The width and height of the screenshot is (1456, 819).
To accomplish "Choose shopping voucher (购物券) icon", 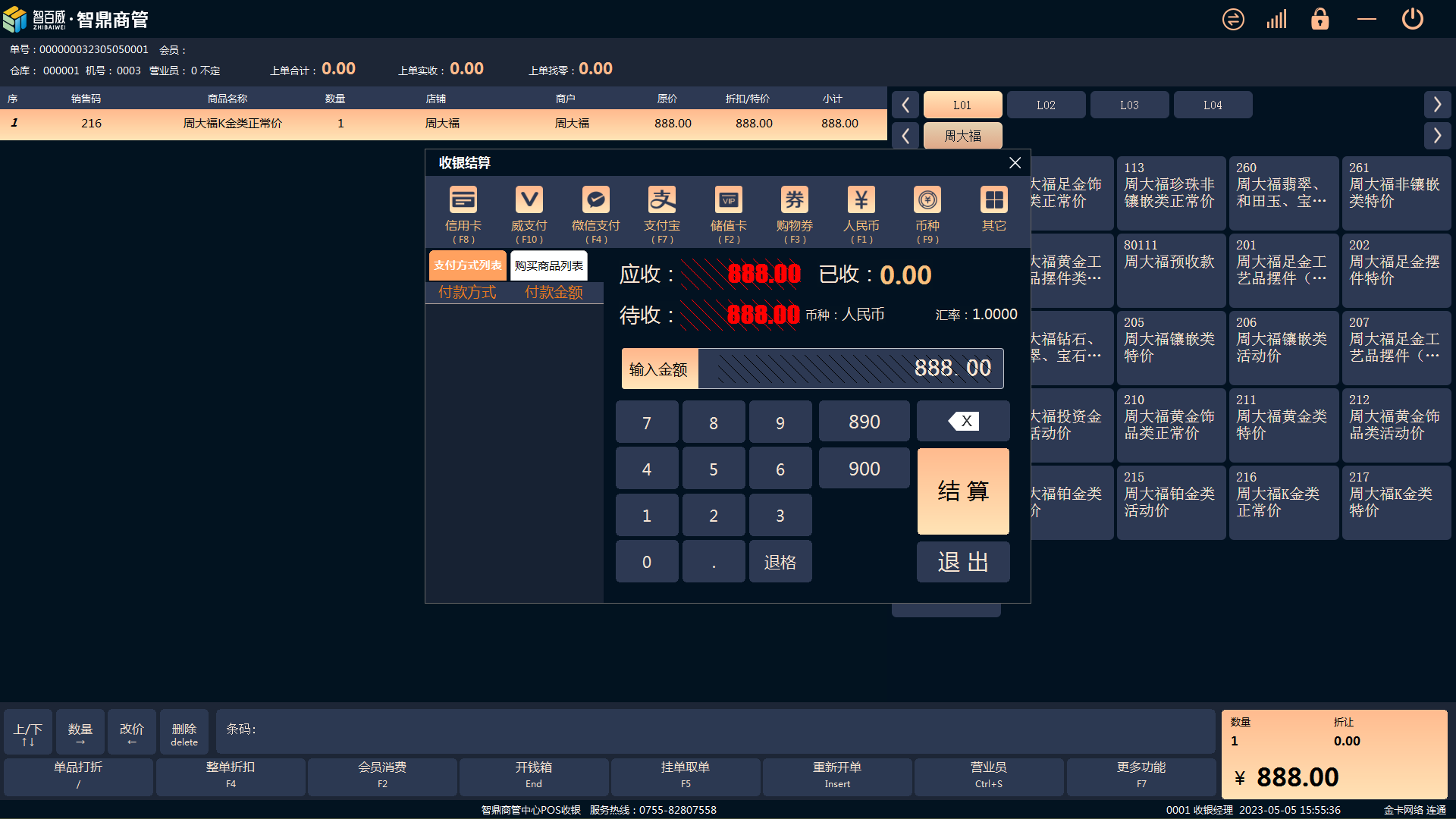I will tap(794, 201).
